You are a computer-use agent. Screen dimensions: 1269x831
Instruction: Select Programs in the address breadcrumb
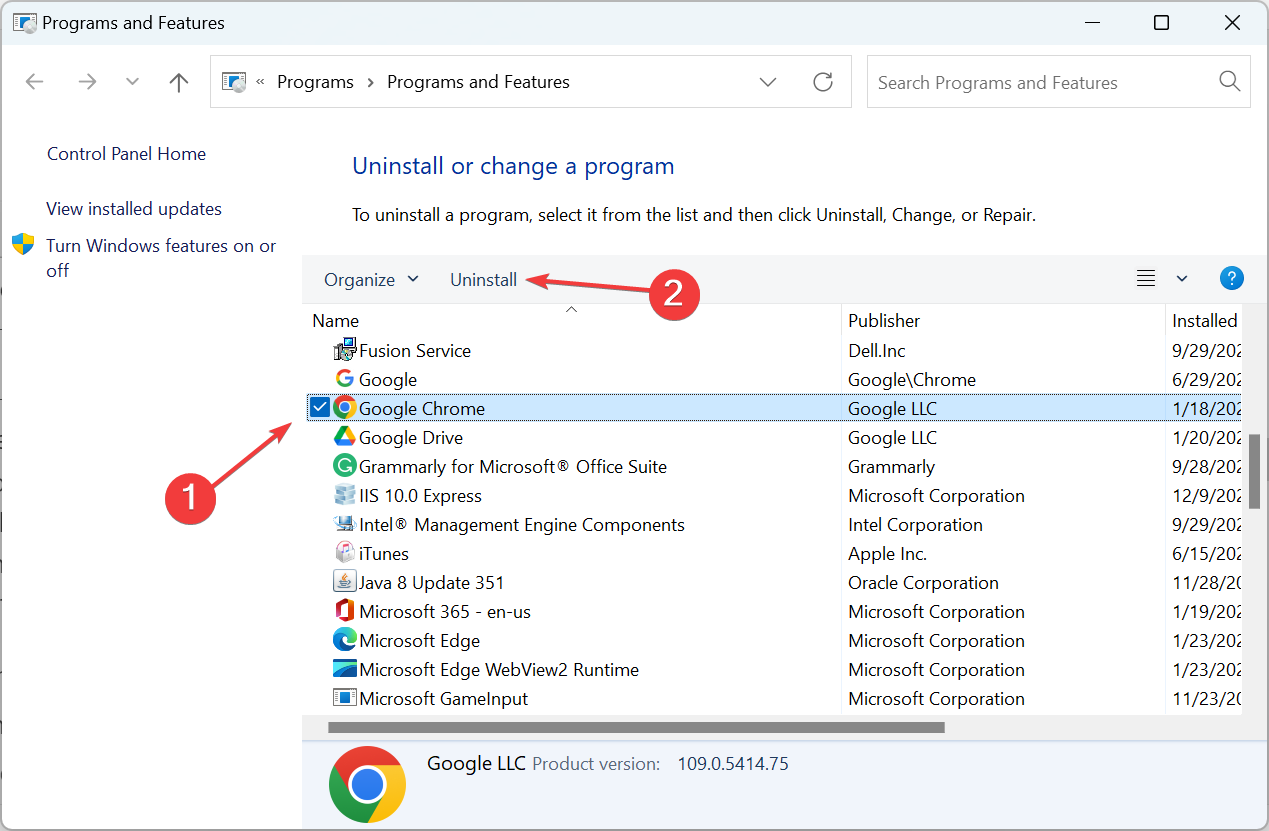(x=315, y=82)
